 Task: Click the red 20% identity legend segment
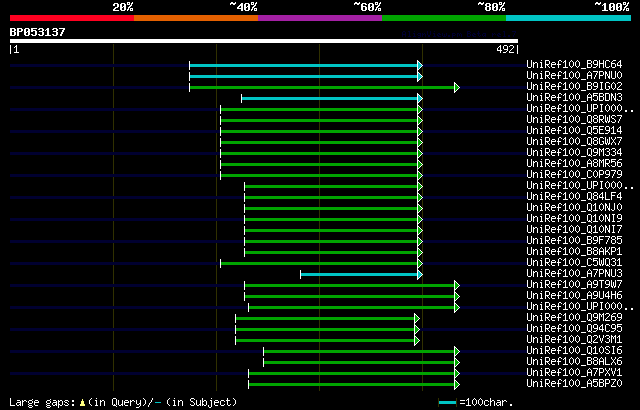point(72,18)
